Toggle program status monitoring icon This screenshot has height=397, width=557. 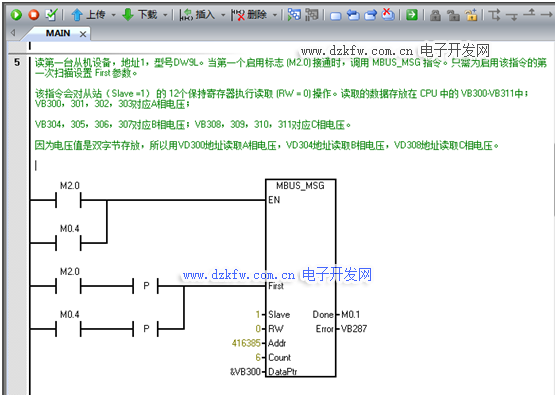pyautogui.click(x=294, y=15)
